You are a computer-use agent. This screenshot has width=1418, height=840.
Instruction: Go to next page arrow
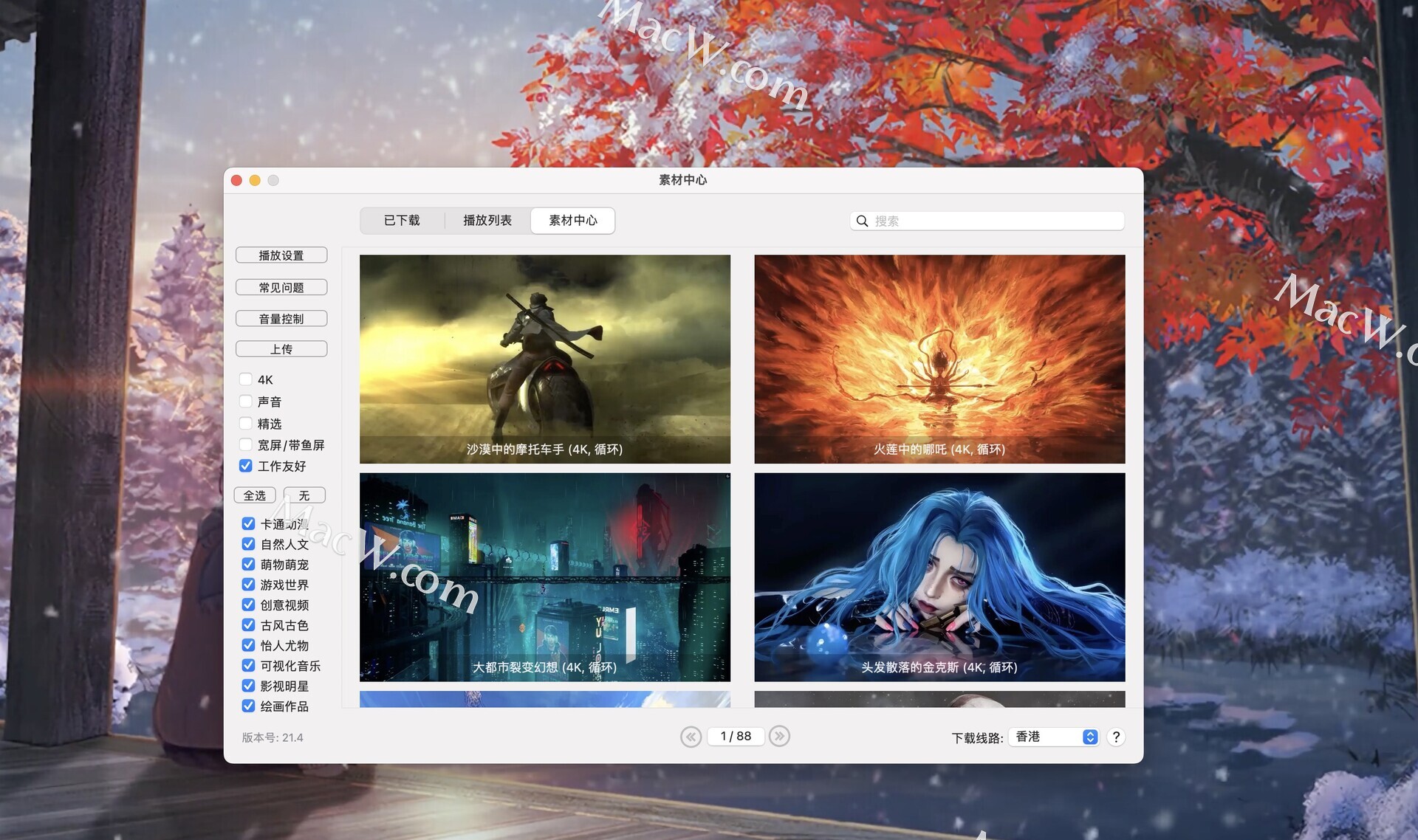pos(779,737)
